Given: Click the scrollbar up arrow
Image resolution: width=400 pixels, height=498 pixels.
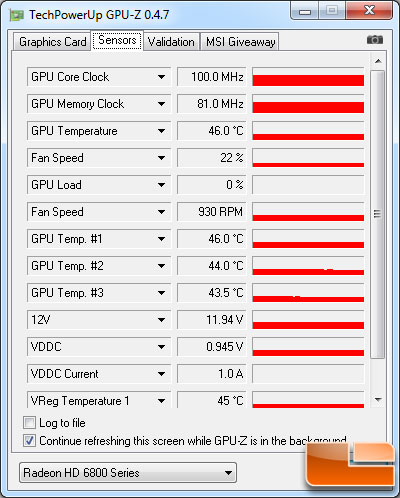Looking at the screenshot, I should [x=378, y=61].
